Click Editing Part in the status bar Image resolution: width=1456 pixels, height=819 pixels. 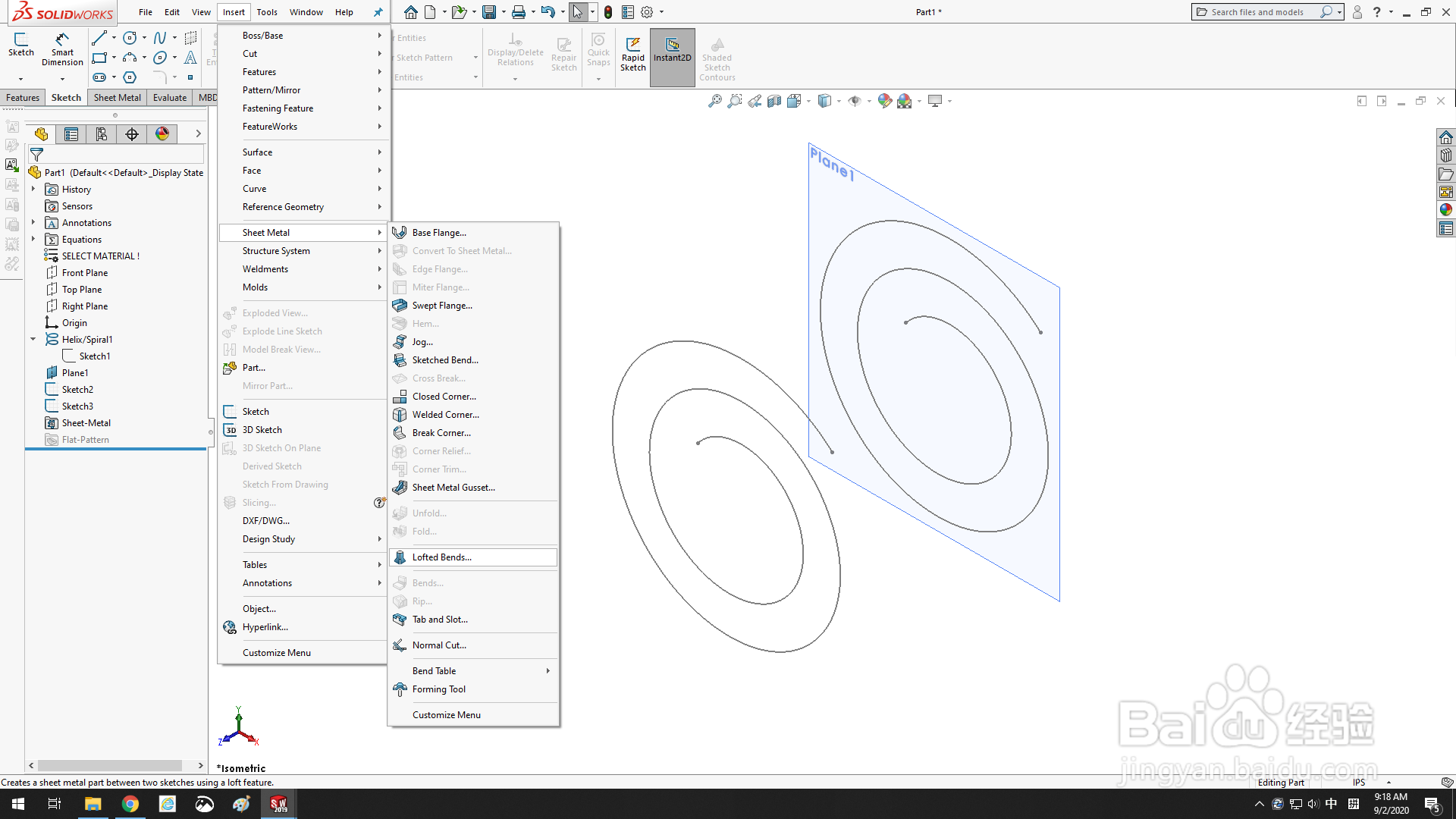(x=1281, y=782)
